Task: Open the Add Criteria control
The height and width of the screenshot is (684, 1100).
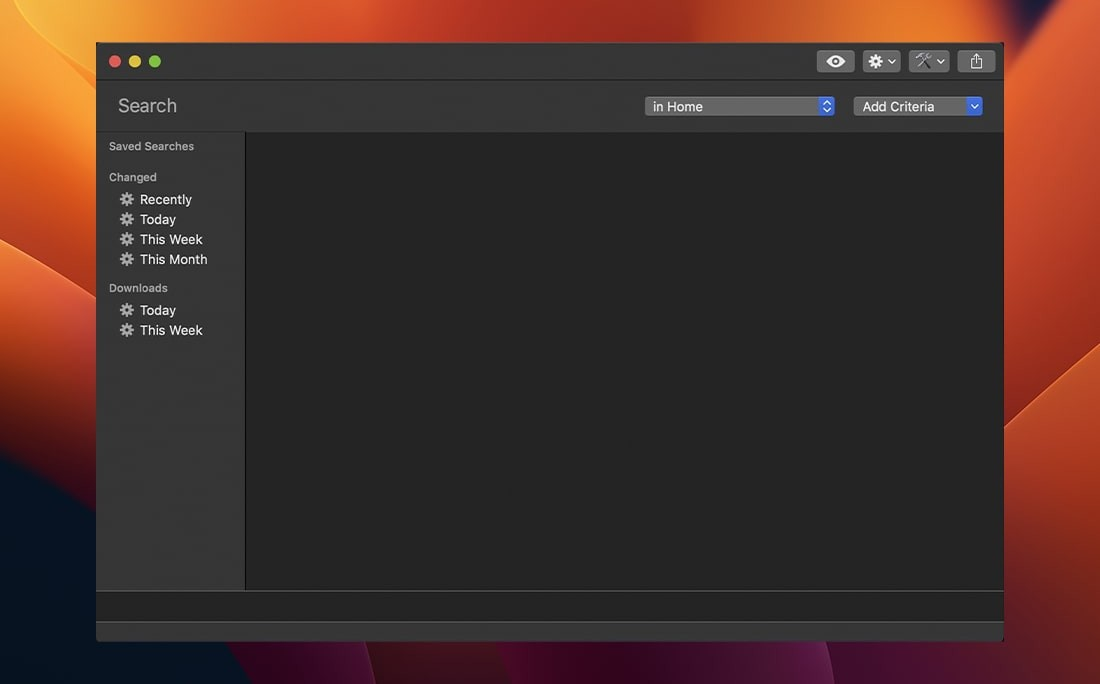Action: point(917,106)
